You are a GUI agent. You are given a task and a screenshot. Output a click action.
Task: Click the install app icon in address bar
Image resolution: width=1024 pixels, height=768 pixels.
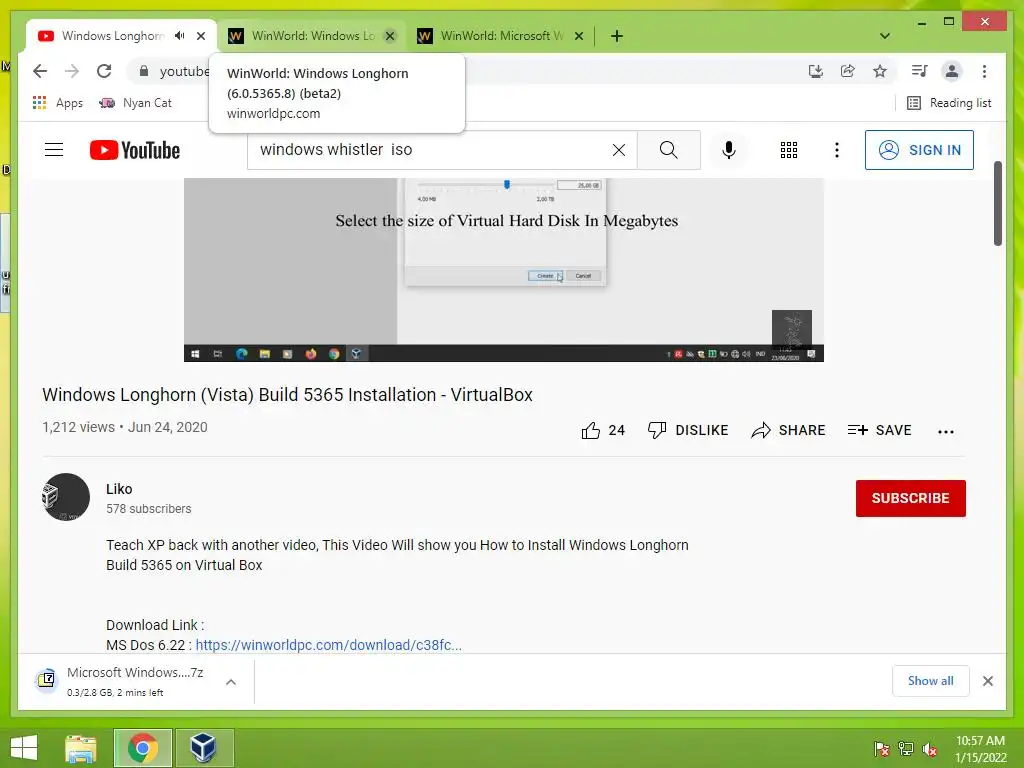[x=815, y=71]
